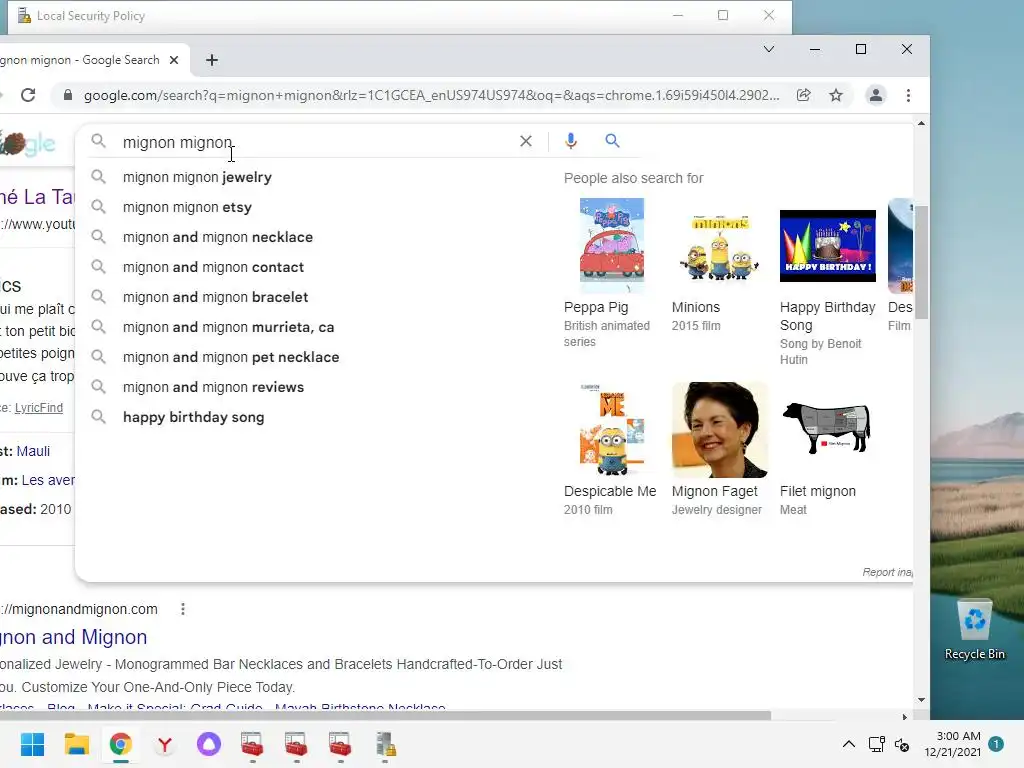Reload the Google search page
The image size is (1024, 768).
(27, 95)
